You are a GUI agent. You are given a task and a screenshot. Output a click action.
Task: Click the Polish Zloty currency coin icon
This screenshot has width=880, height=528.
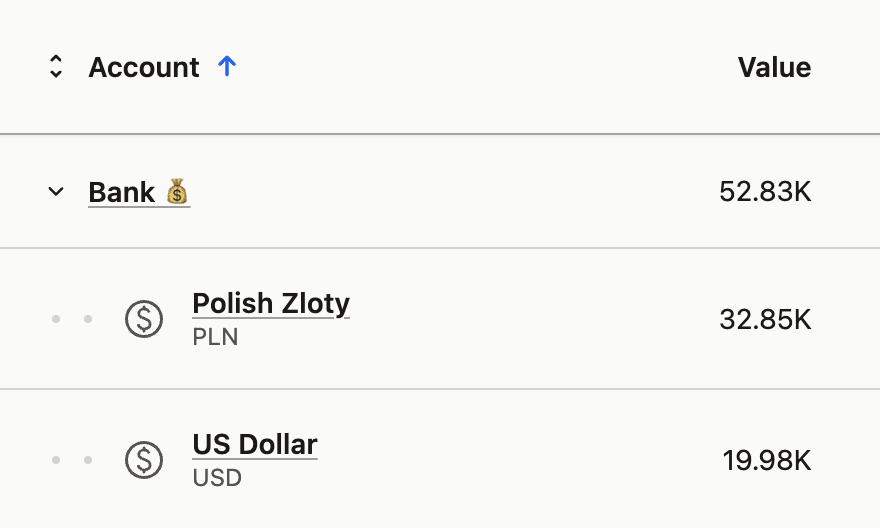143,319
